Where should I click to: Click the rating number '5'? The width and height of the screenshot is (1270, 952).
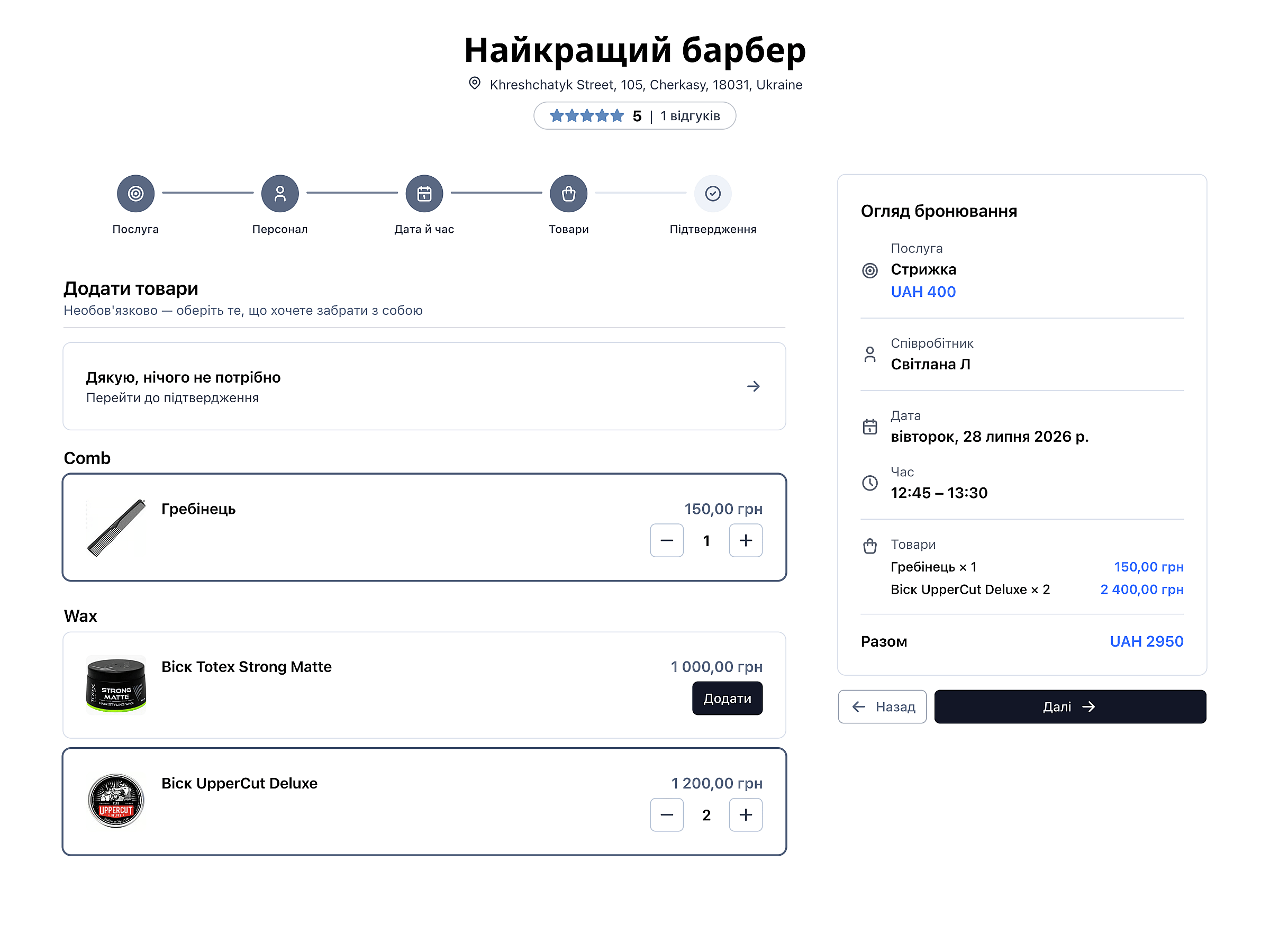637,116
